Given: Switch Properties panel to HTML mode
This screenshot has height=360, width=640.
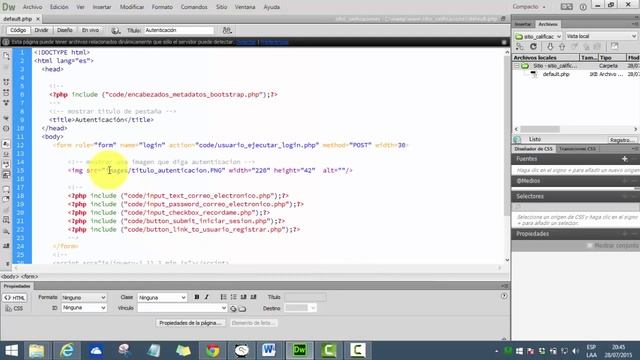Looking at the screenshot, I should (15, 298).
